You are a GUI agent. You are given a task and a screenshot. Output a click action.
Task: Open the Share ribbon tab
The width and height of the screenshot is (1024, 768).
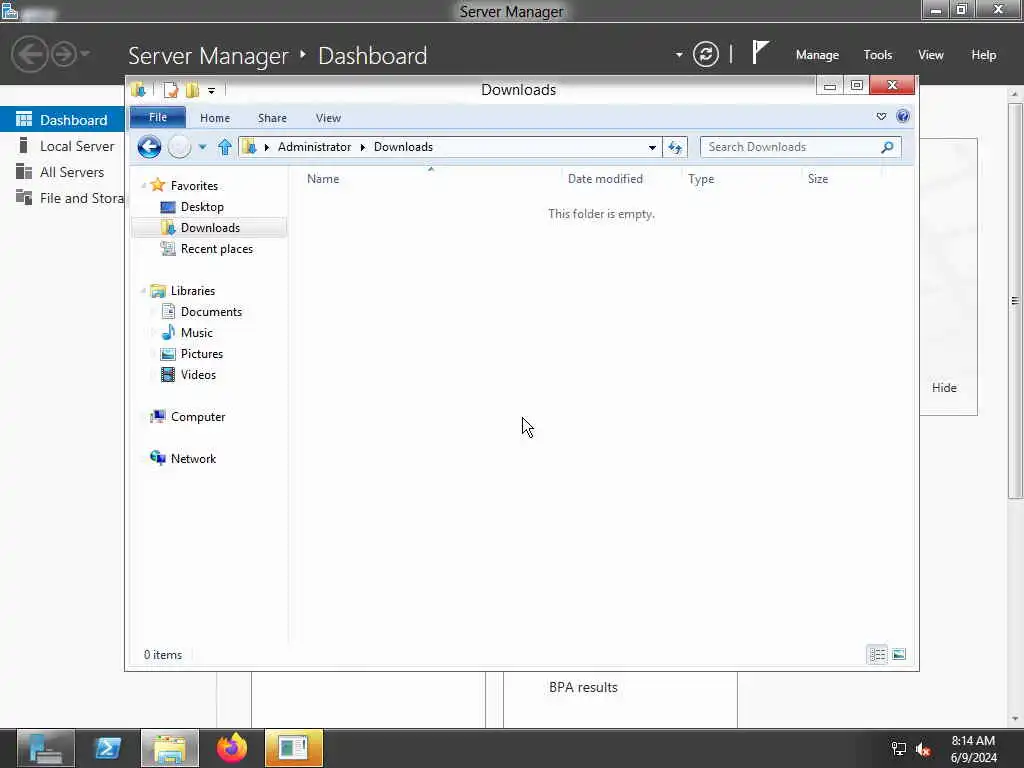click(272, 118)
